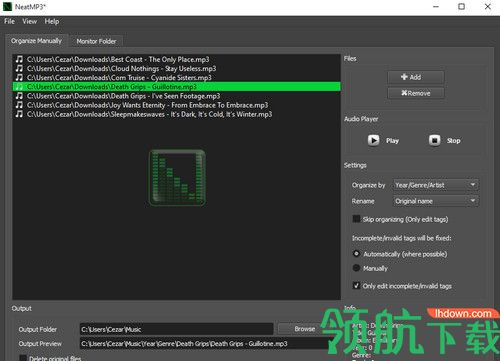Screen dimensions: 500x361
Task: Click the Play icon in Audio Player
Action: [373, 140]
